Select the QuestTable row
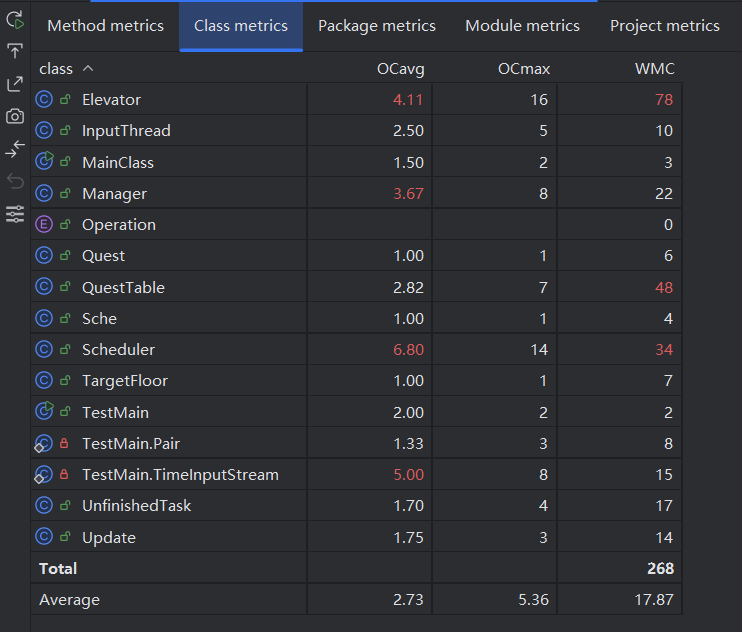The image size is (742, 632). [123, 288]
